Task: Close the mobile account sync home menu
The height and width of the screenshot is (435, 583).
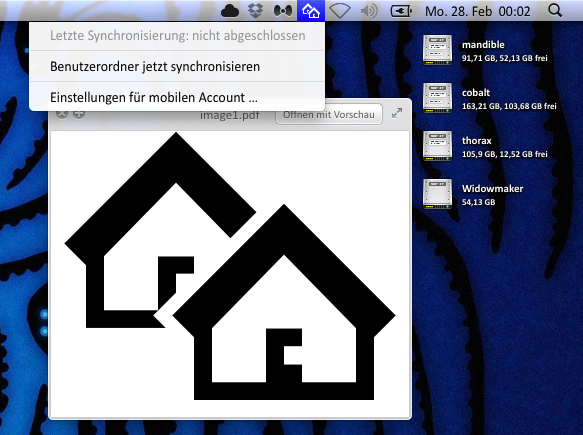Action: (x=311, y=11)
